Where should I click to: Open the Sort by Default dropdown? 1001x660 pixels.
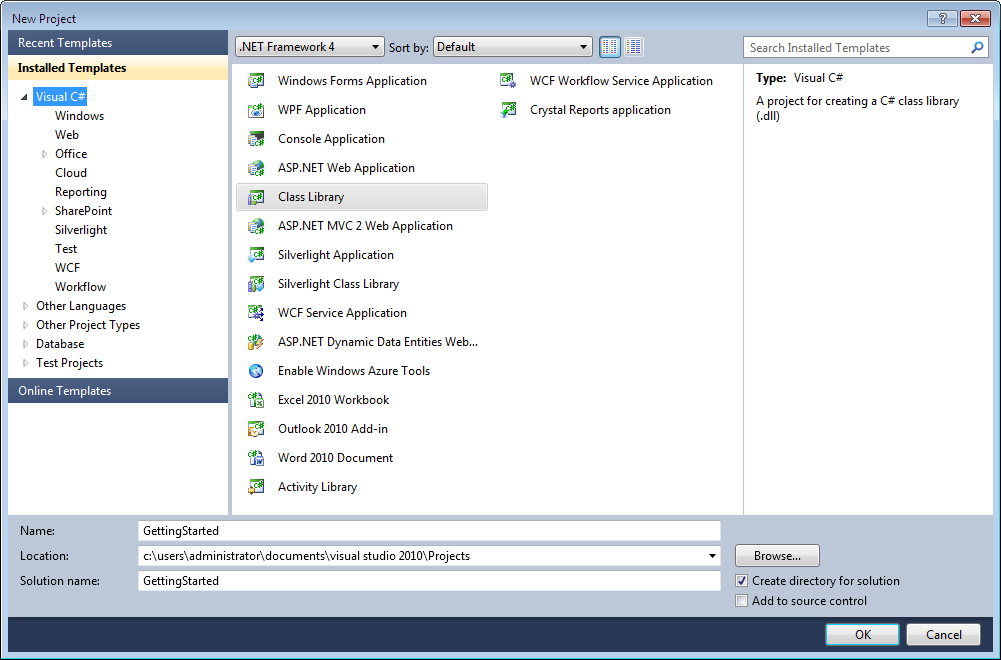[513, 47]
